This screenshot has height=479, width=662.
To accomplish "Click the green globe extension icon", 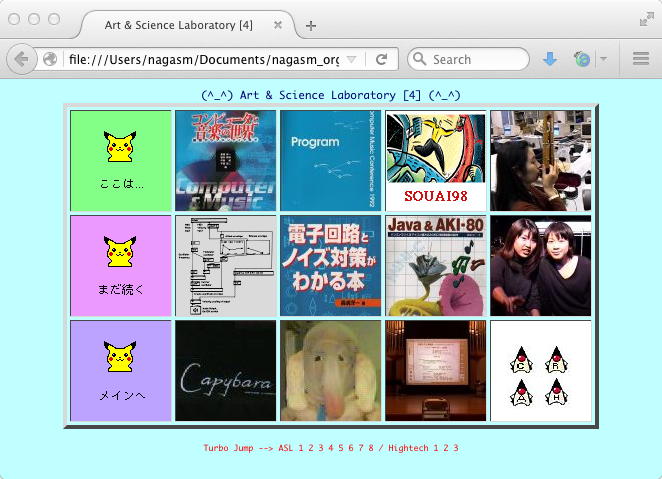I will point(582,59).
